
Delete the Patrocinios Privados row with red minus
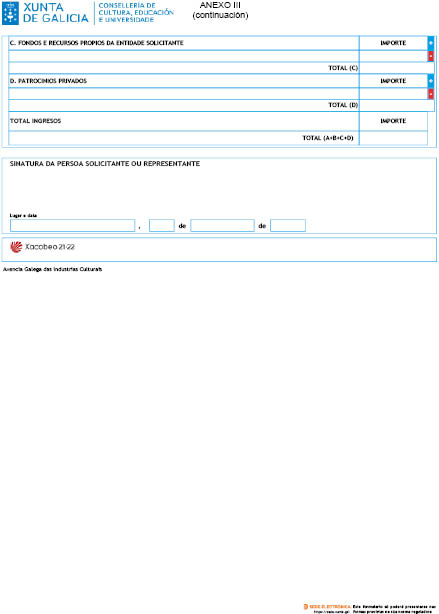pos(431,94)
